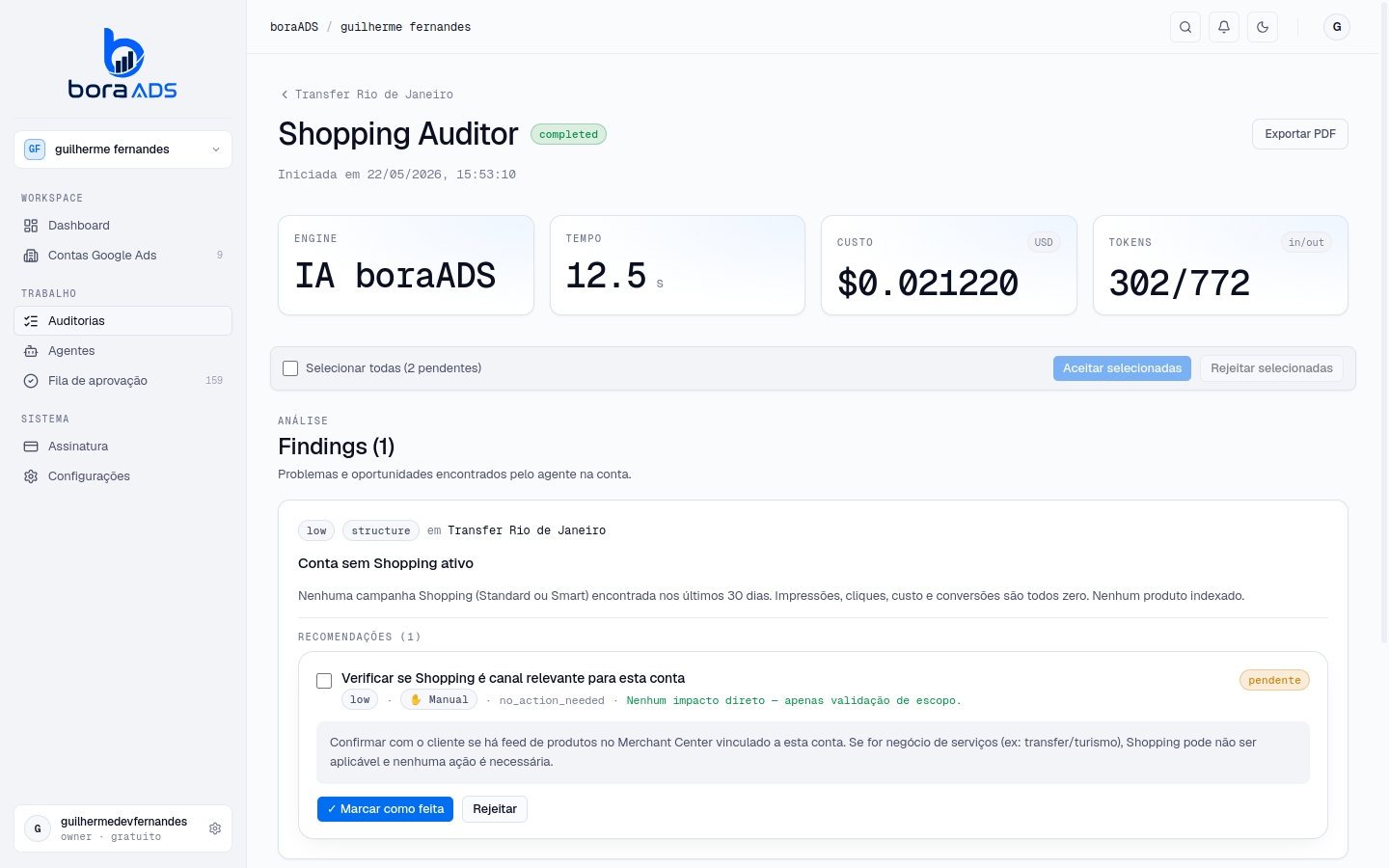Viewport: 1389px width, 868px height.
Task: Click the Contas Google Ads building icon
Action: tap(31, 256)
